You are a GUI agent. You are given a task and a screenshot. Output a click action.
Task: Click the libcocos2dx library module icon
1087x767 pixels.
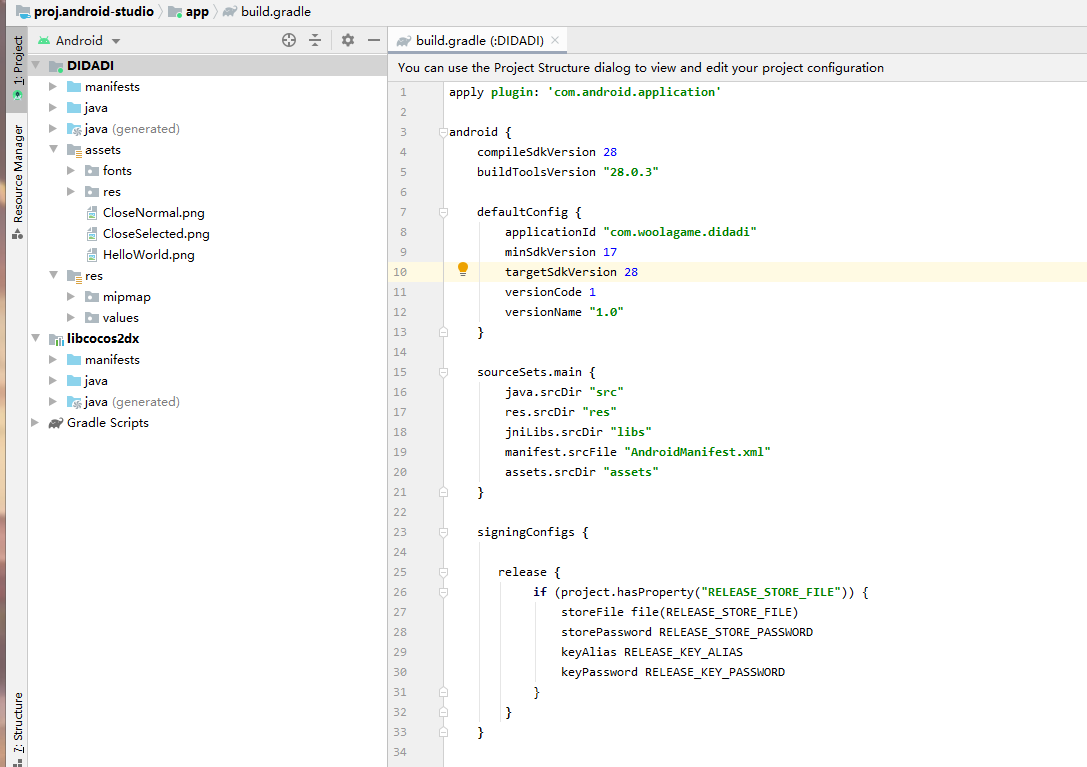pyautogui.click(x=56, y=338)
